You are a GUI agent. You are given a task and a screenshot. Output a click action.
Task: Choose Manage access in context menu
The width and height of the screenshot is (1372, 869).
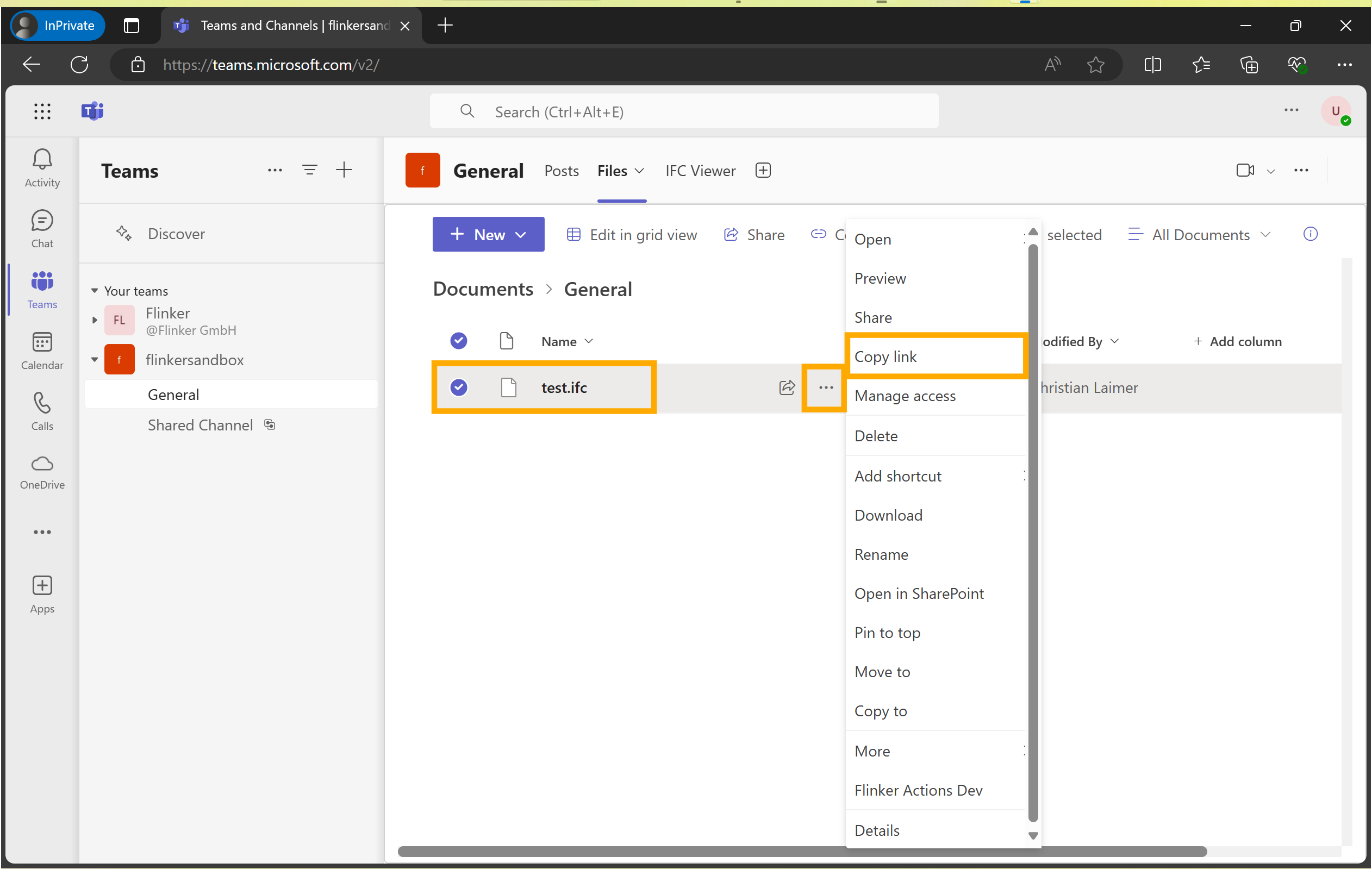coord(936,396)
